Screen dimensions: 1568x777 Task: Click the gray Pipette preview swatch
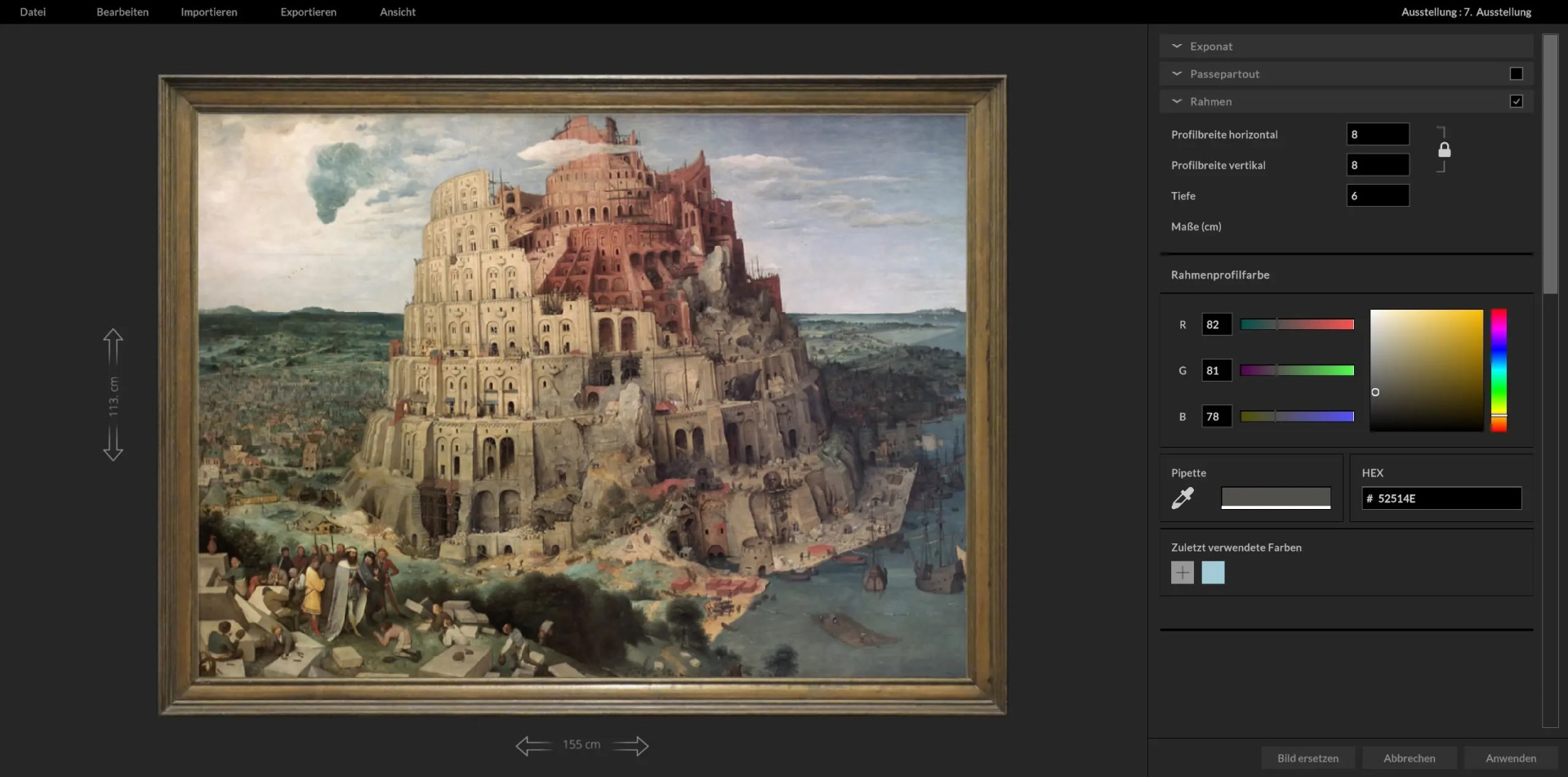(1276, 498)
